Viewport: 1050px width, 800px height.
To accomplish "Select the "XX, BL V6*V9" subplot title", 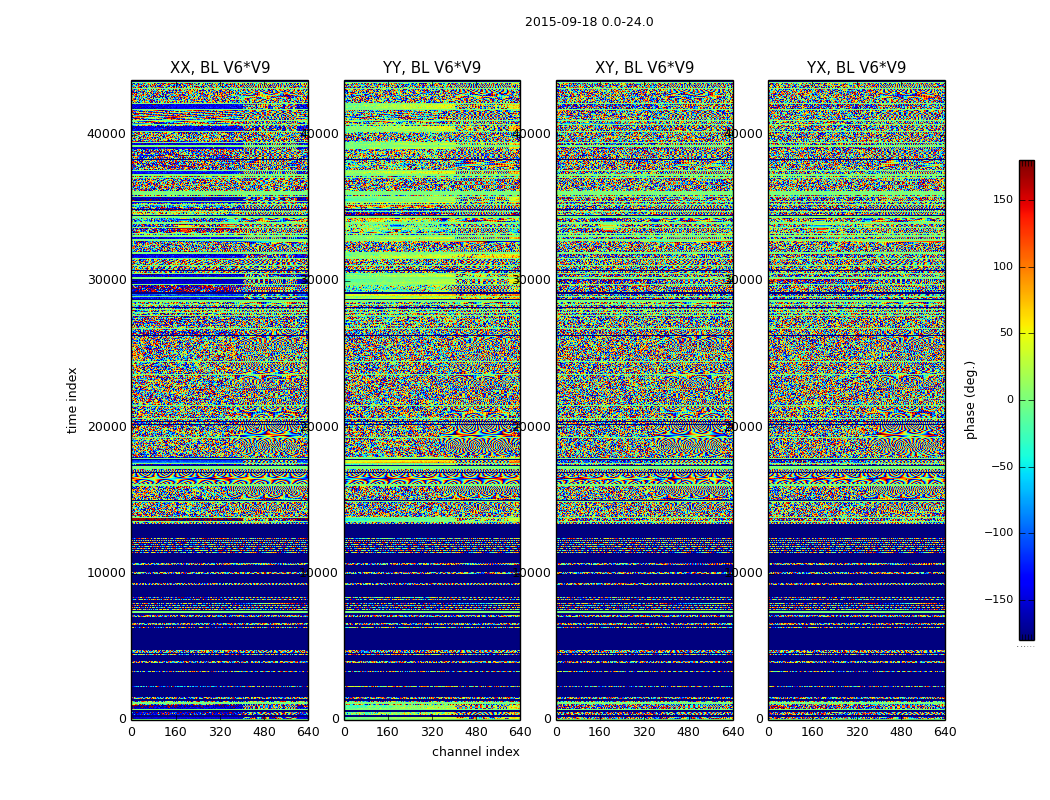I will [220, 68].
